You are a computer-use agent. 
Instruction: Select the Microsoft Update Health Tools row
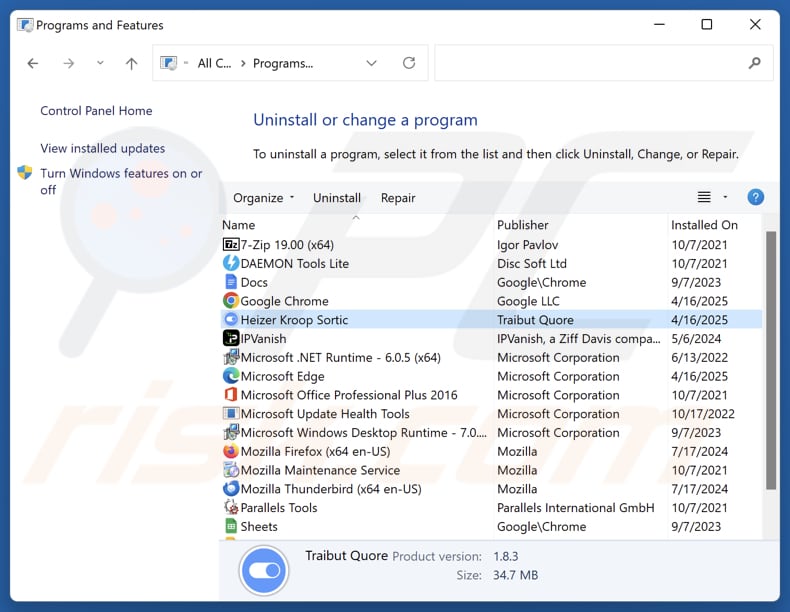(491, 414)
